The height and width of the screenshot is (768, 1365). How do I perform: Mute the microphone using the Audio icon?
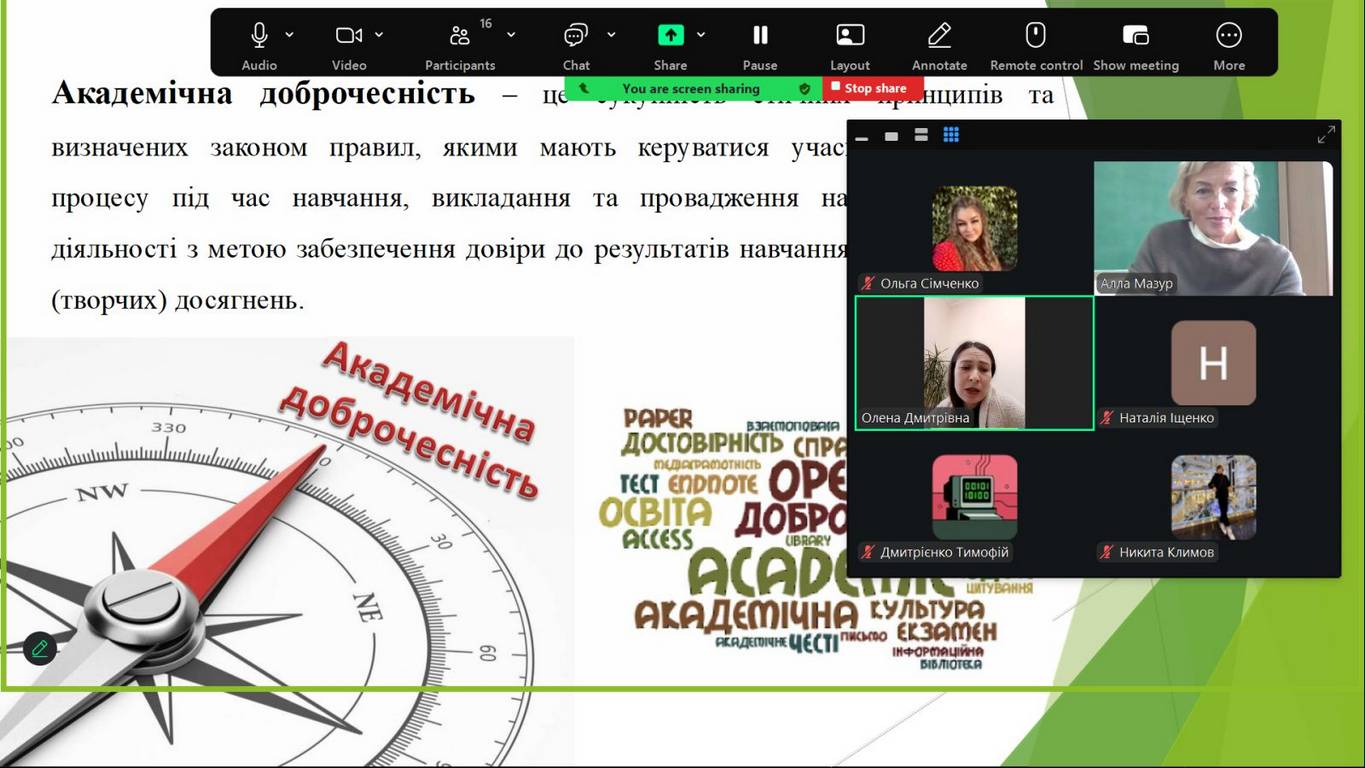click(x=259, y=36)
